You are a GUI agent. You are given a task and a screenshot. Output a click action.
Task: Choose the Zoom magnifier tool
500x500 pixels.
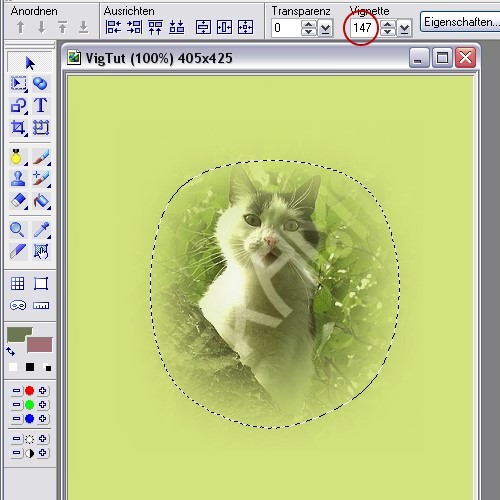point(17,230)
